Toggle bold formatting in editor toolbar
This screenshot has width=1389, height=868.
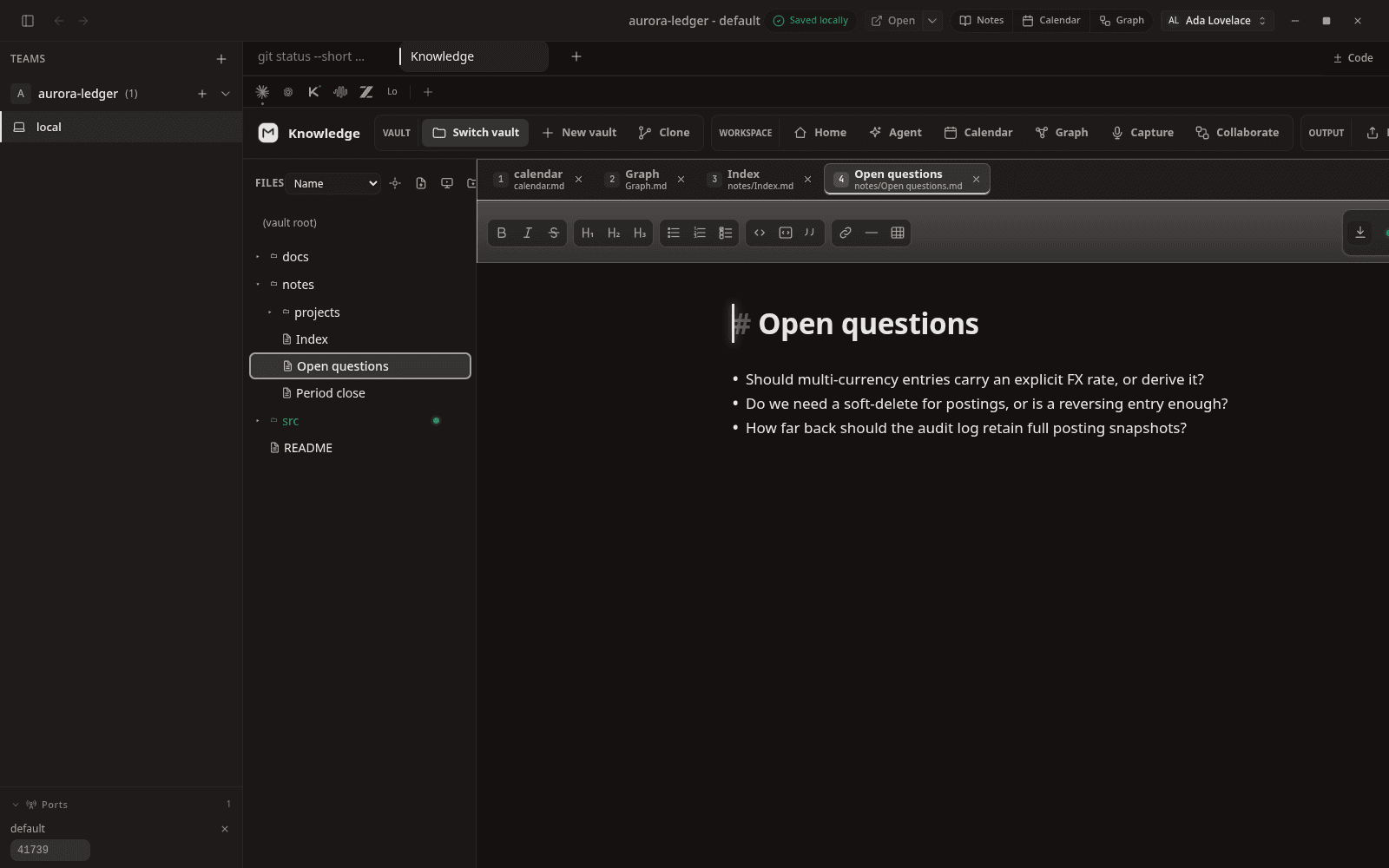point(502,233)
